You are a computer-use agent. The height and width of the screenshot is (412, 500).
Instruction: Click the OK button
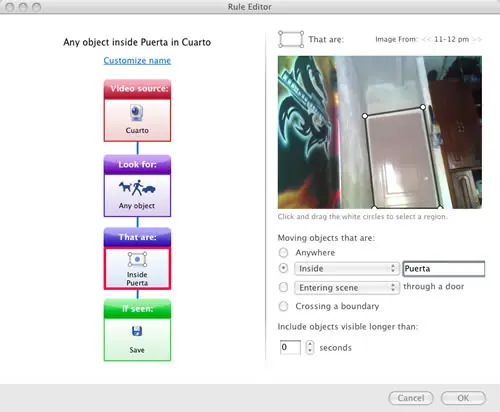pos(463,398)
